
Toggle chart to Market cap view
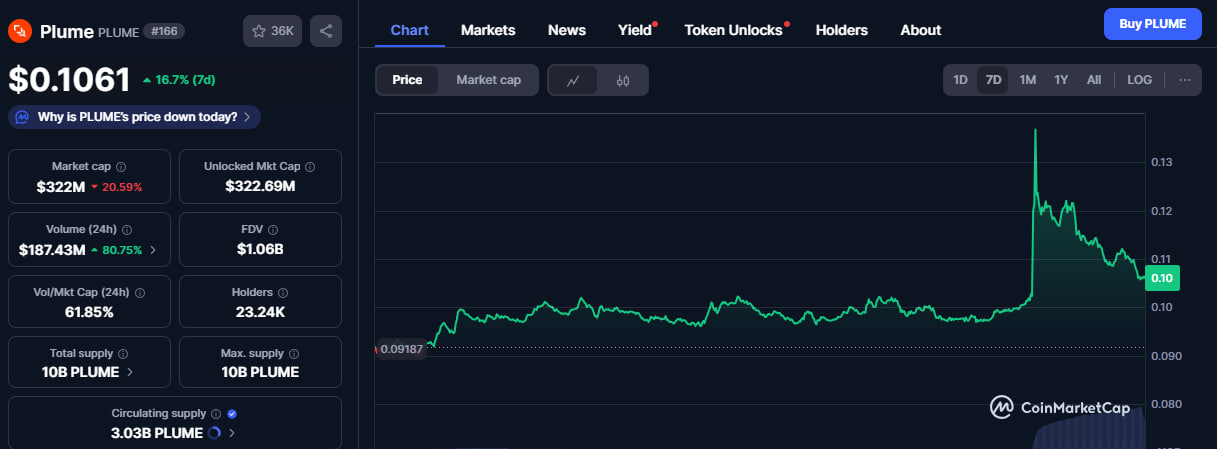point(488,80)
